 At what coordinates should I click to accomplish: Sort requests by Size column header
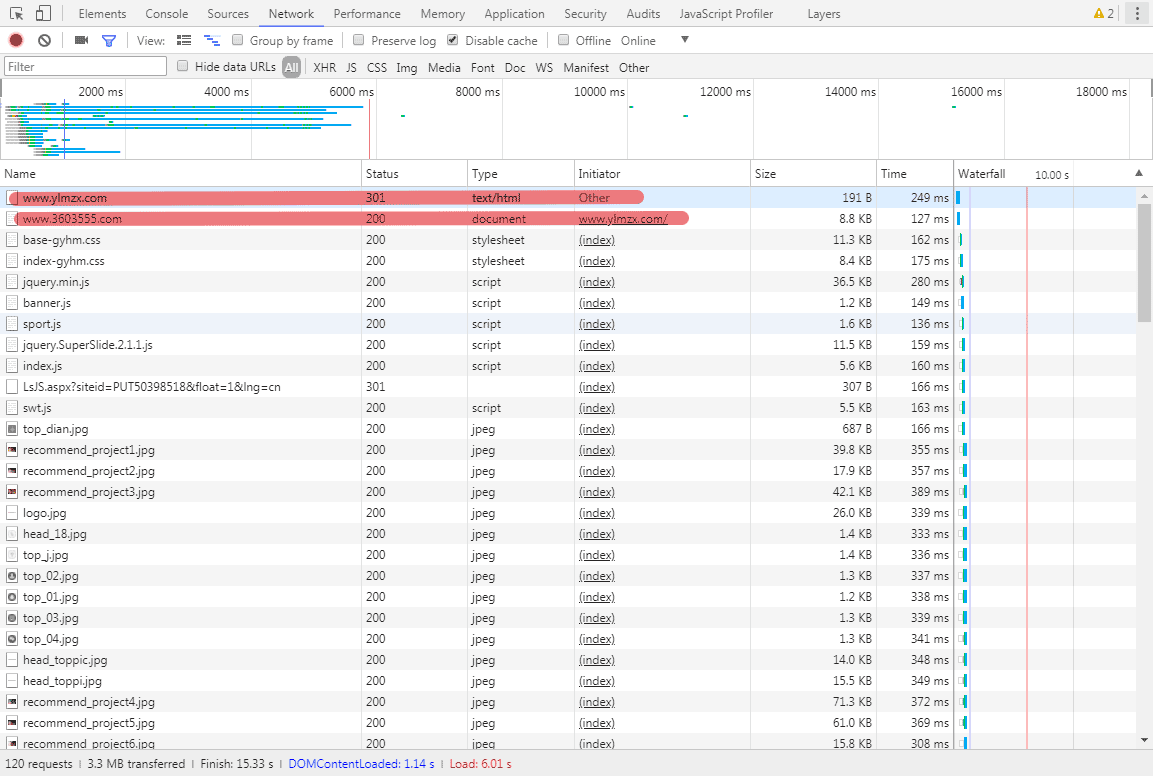(x=765, y=174)
